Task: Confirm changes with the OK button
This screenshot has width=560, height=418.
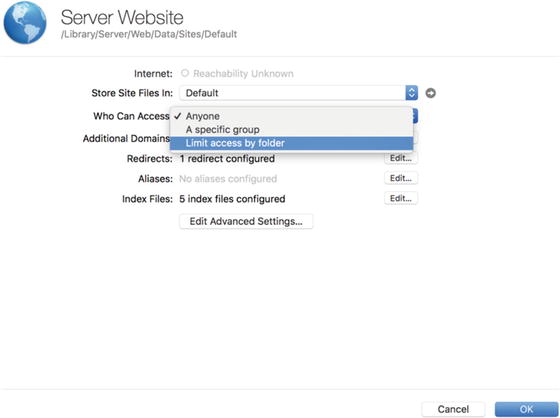Action: (526, 409)
